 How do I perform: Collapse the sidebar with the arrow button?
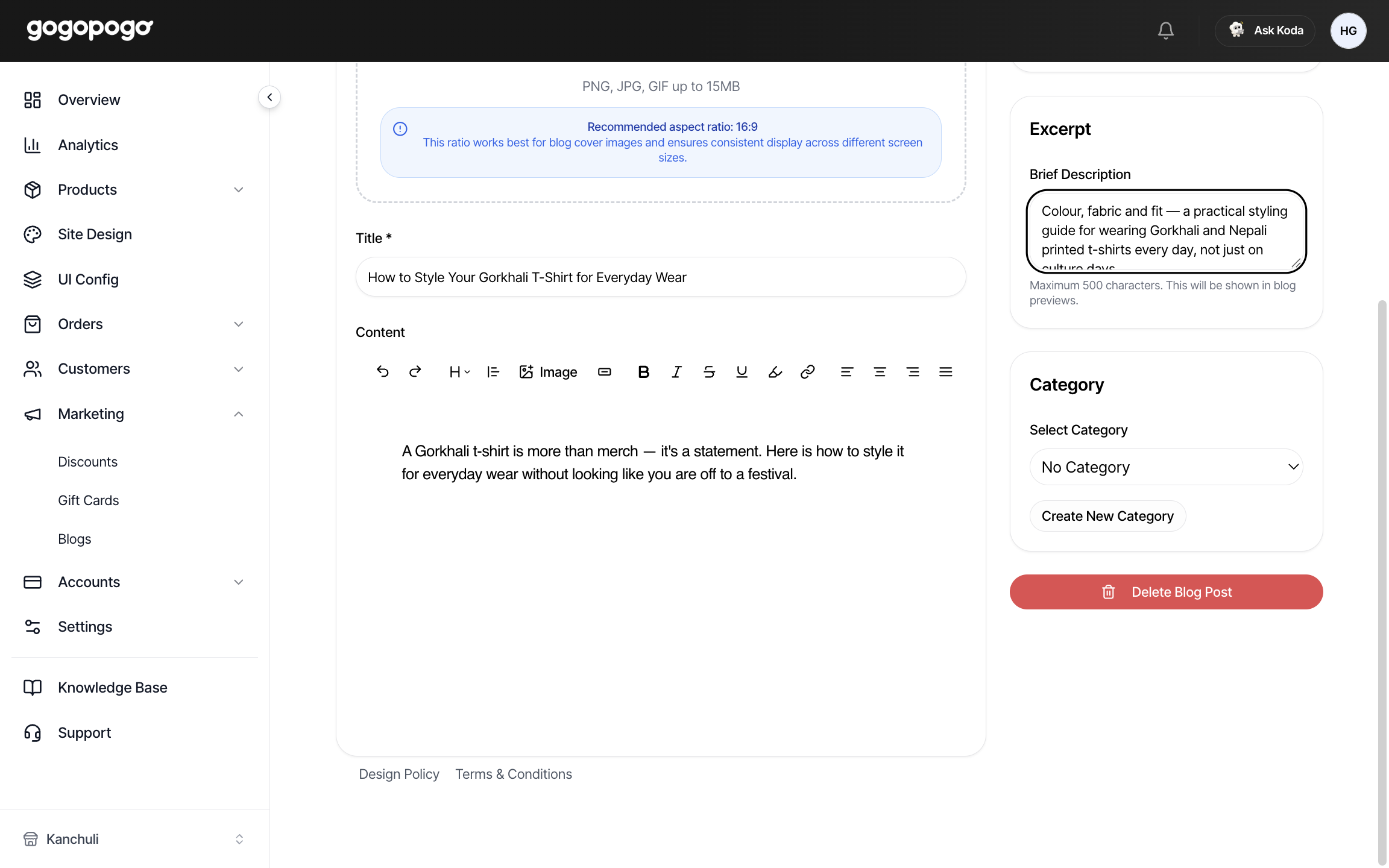click(x=269, y=97)
